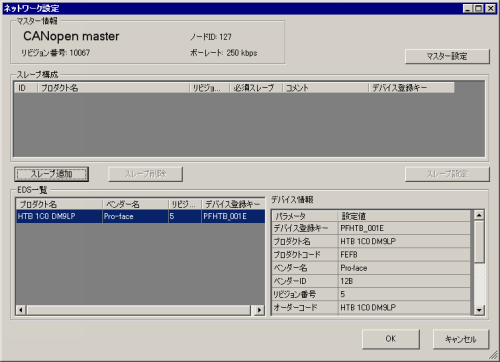Screen dimensions: 500x362
Task: Click the オーダーコード parameter label
Action: pos(305,307)
